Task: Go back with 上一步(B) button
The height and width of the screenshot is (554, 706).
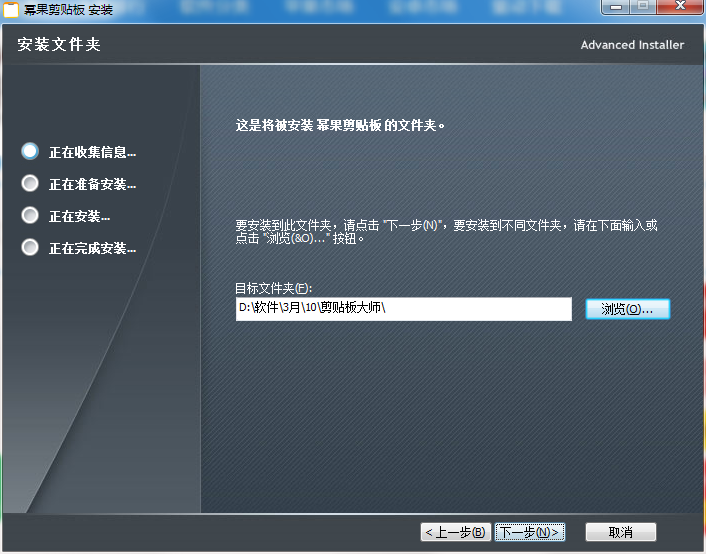Action: [456, 532]
